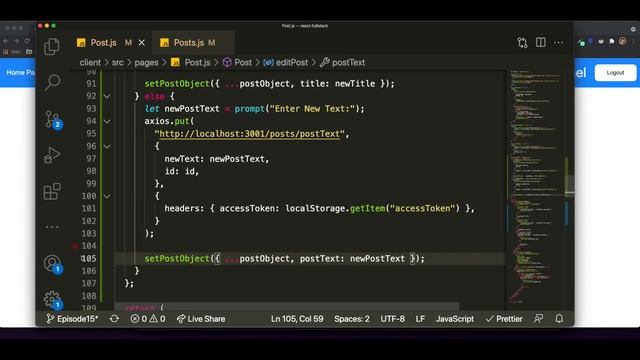Start Live Share session
Viewport: 640px width, 360px height.
tap(201, 319)
